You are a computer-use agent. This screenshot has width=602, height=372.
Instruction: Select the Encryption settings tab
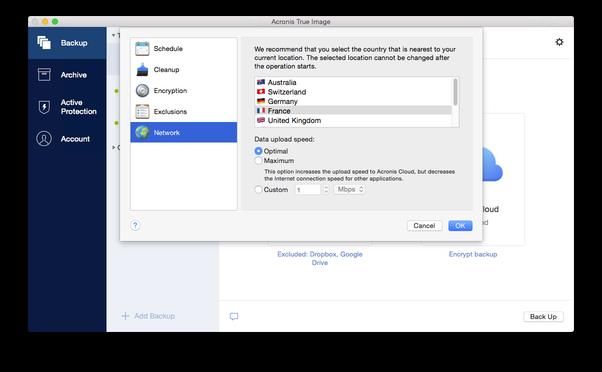tap(184, 91)
